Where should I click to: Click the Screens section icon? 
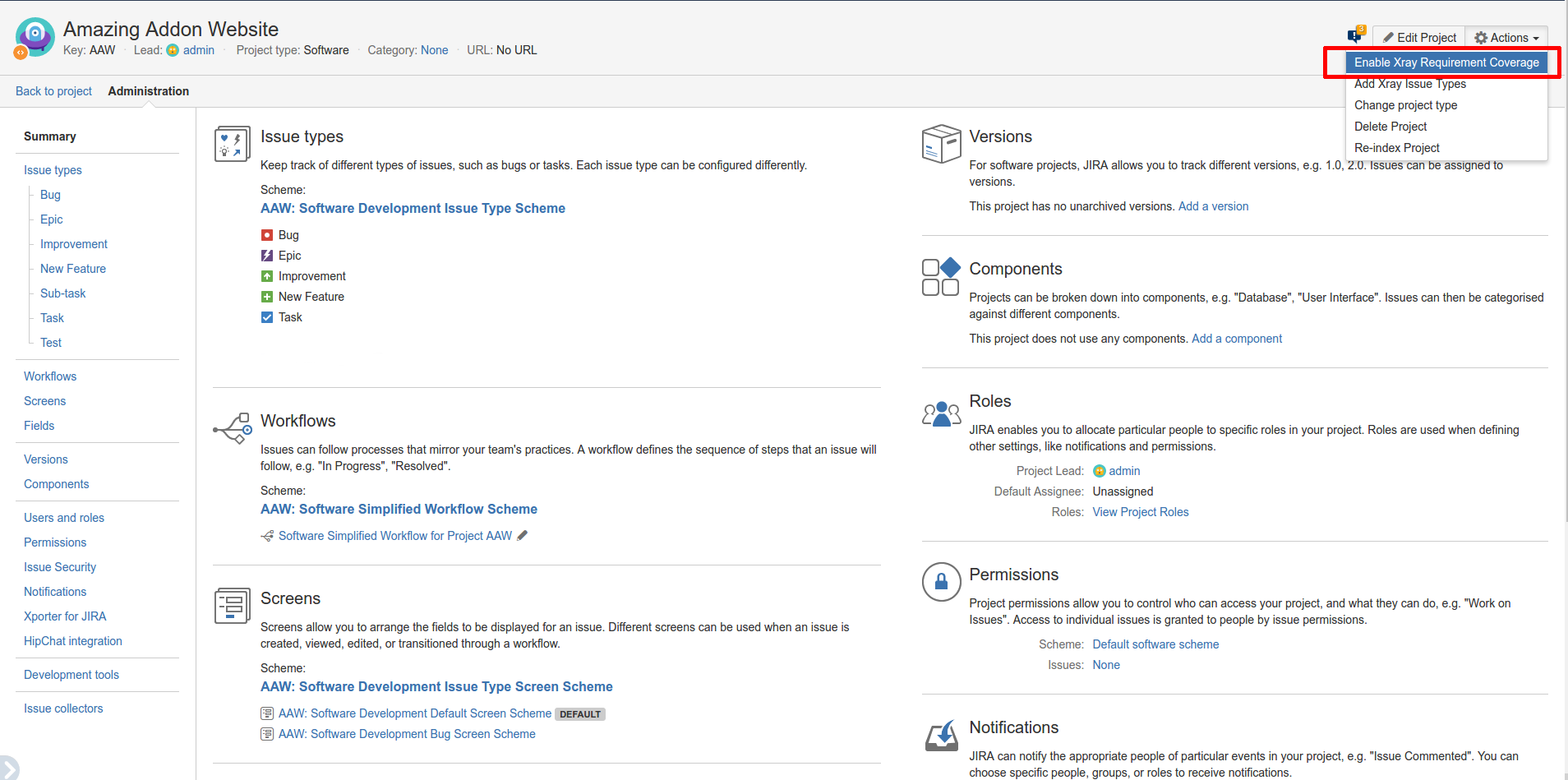click(232, 606)
